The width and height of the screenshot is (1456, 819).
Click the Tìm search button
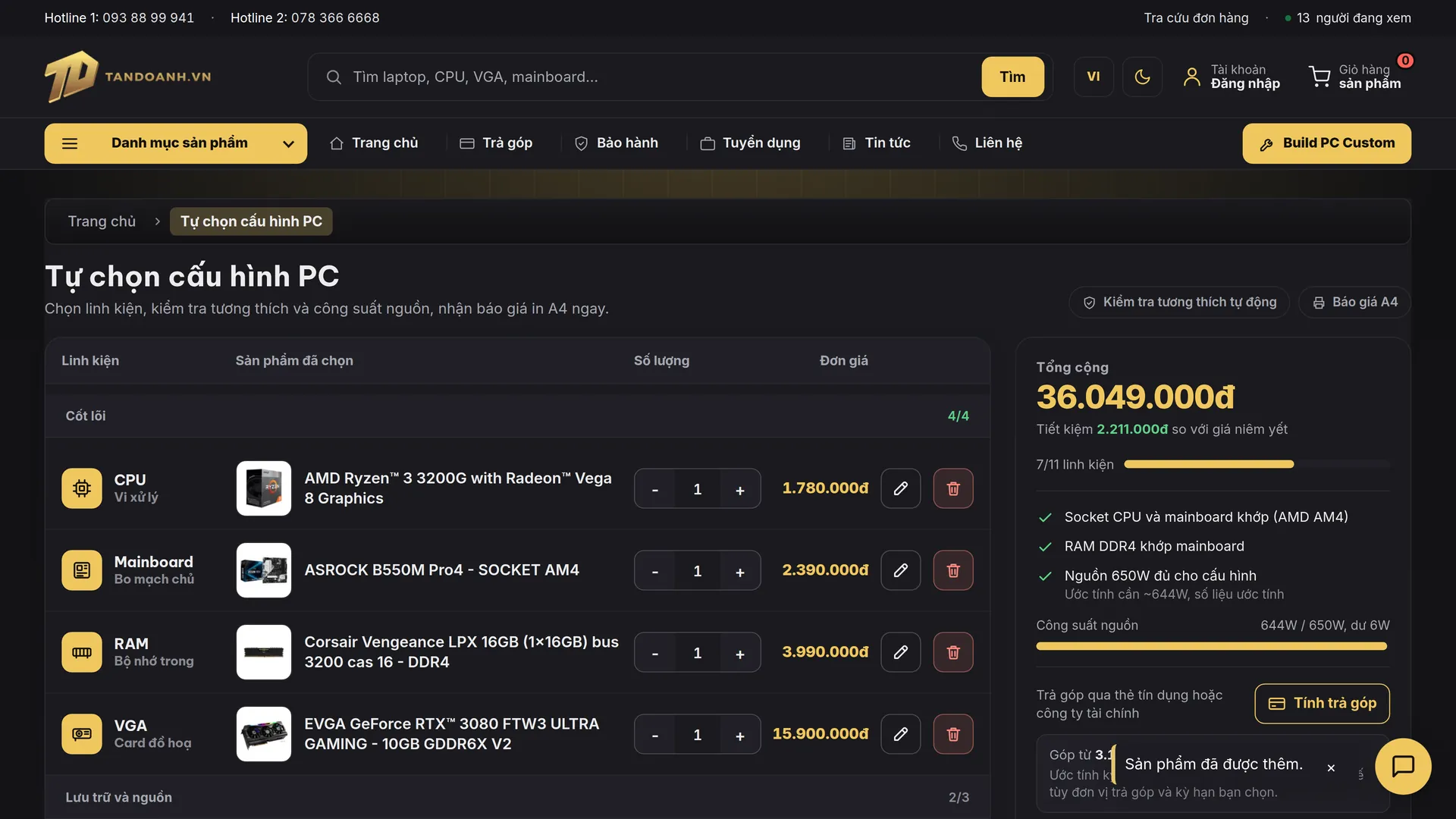point(1012,77)
